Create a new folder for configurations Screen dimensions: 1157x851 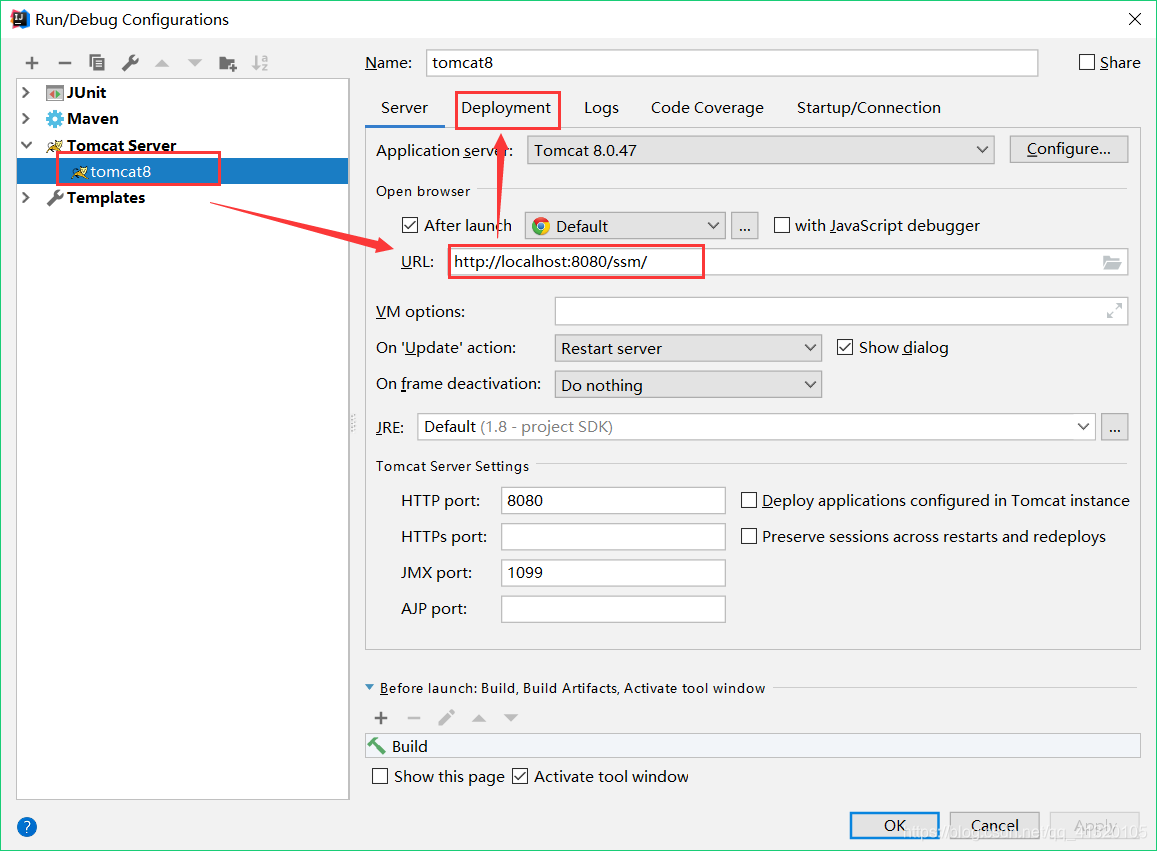[x=227, y=63]
